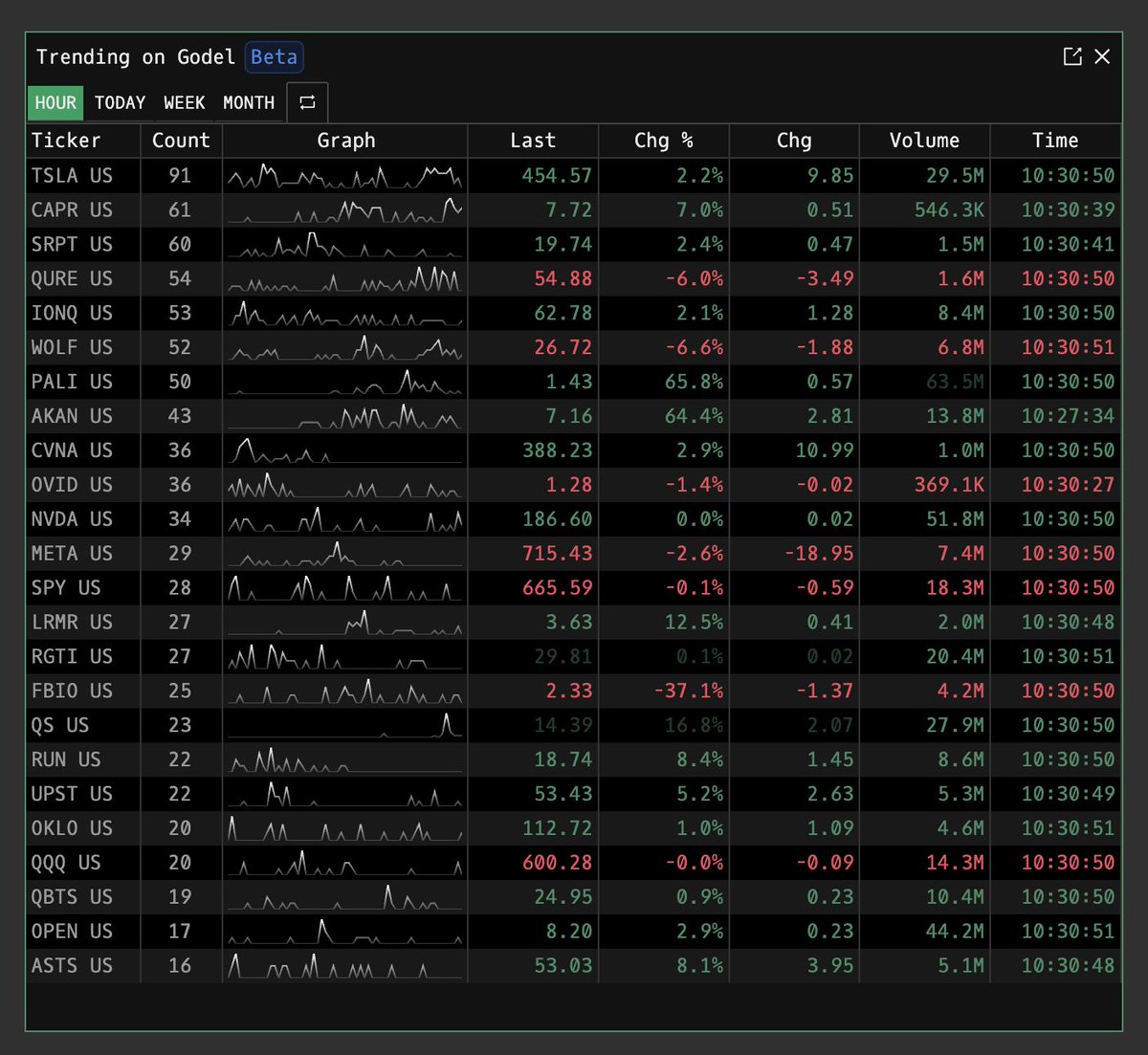Image resolution: width=1148 pixels, height=1055 pixels.
Task: Click the NVDA US sparkline graph
Action: click(345, 519)
